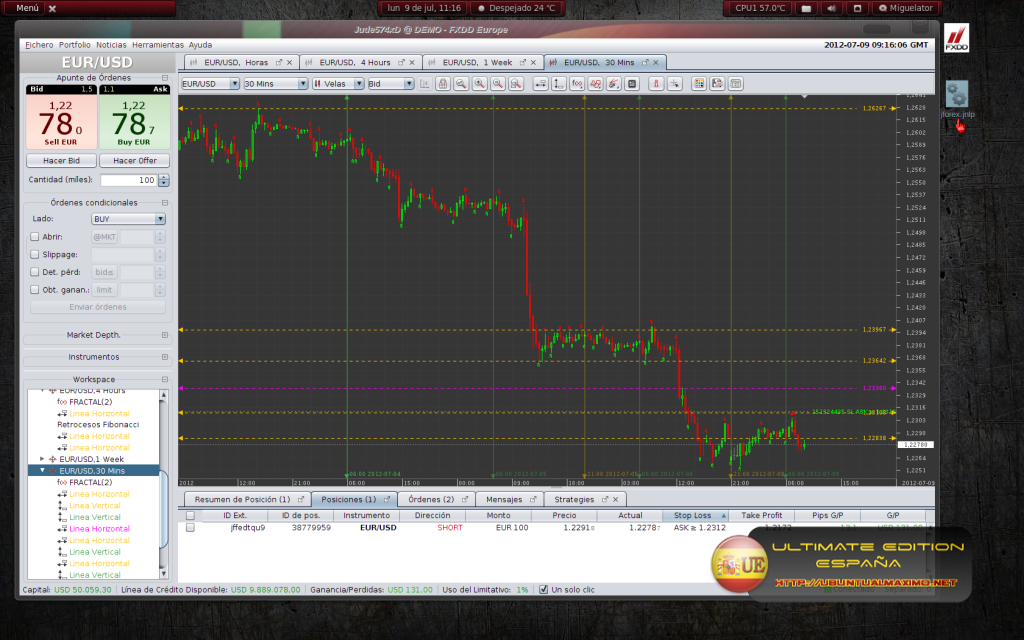Click the Cantidad stepper arrows

pyautogui.click(x=164, y=180)
